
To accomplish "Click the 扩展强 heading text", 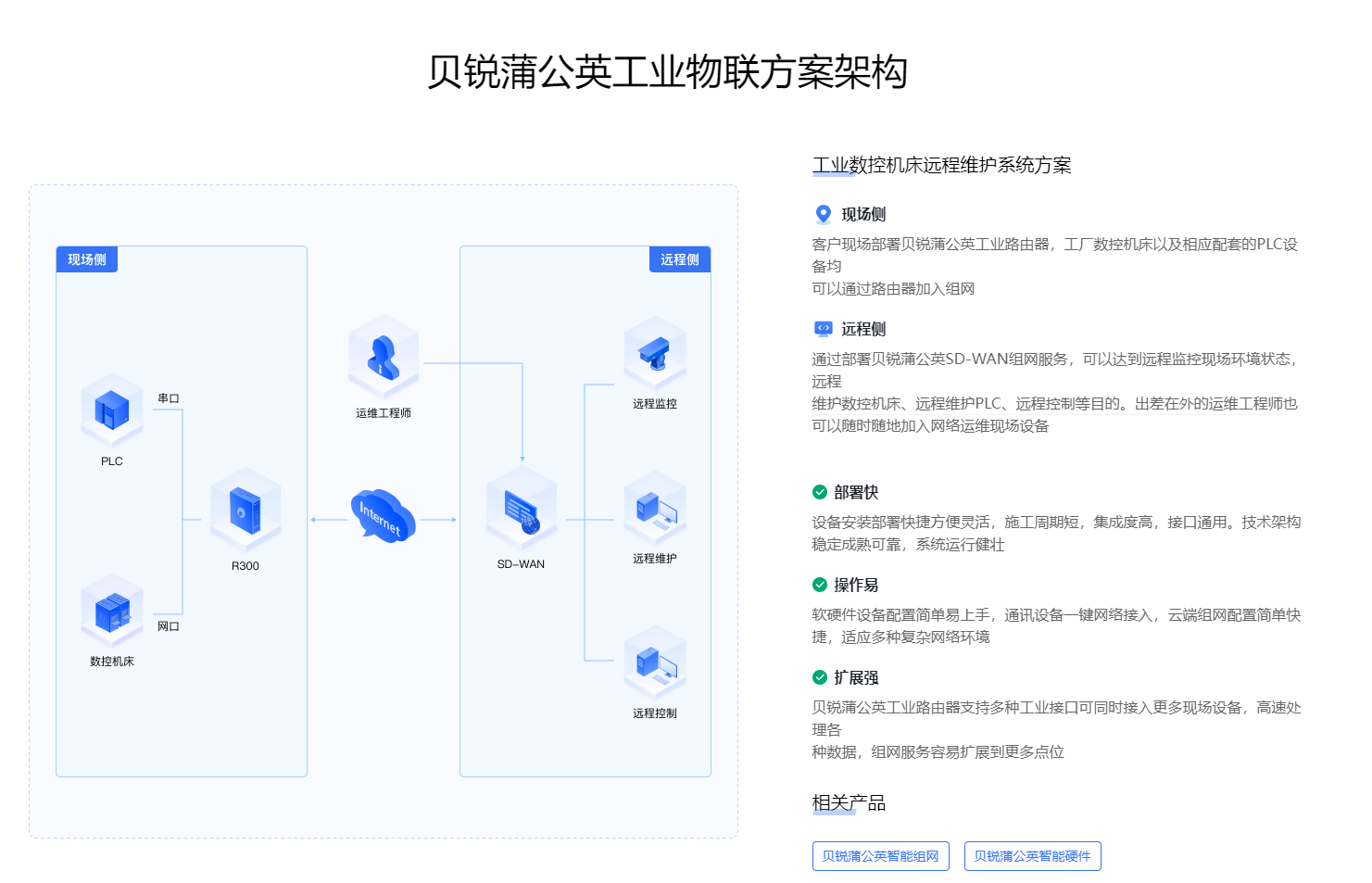I will (x=856, y=677).
